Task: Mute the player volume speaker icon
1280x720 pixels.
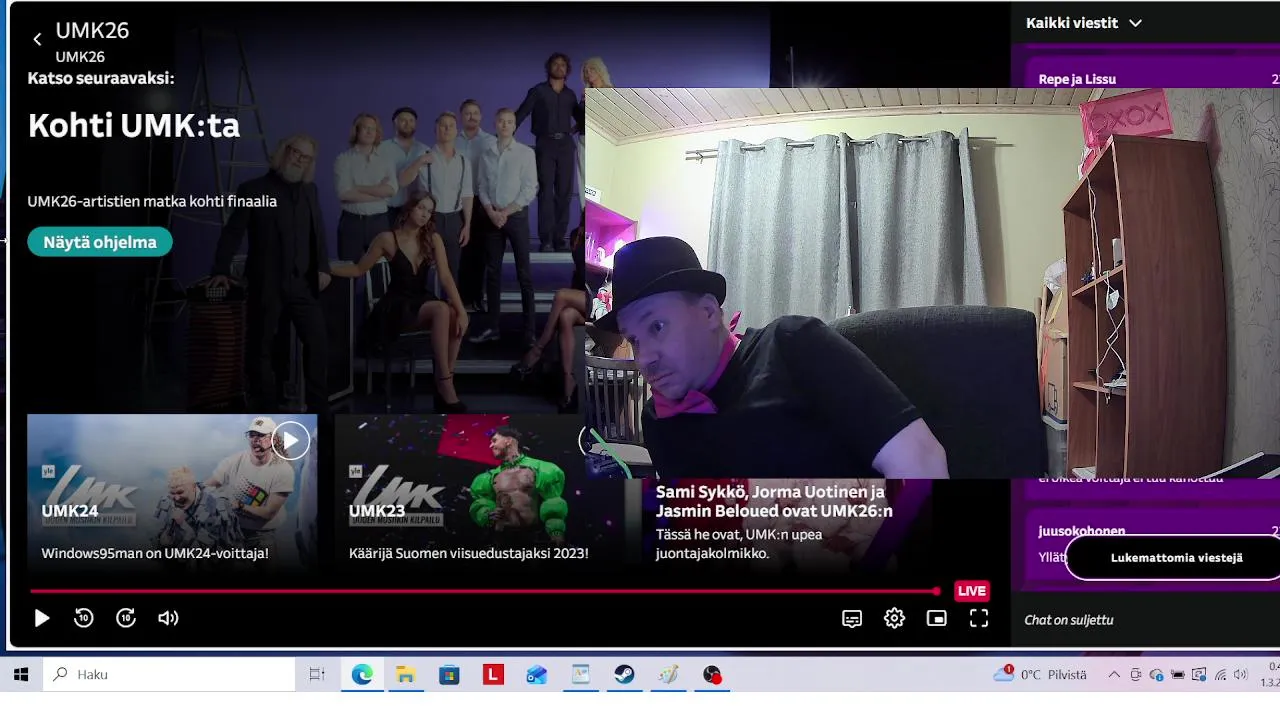Action: click(x=168, y=618)
